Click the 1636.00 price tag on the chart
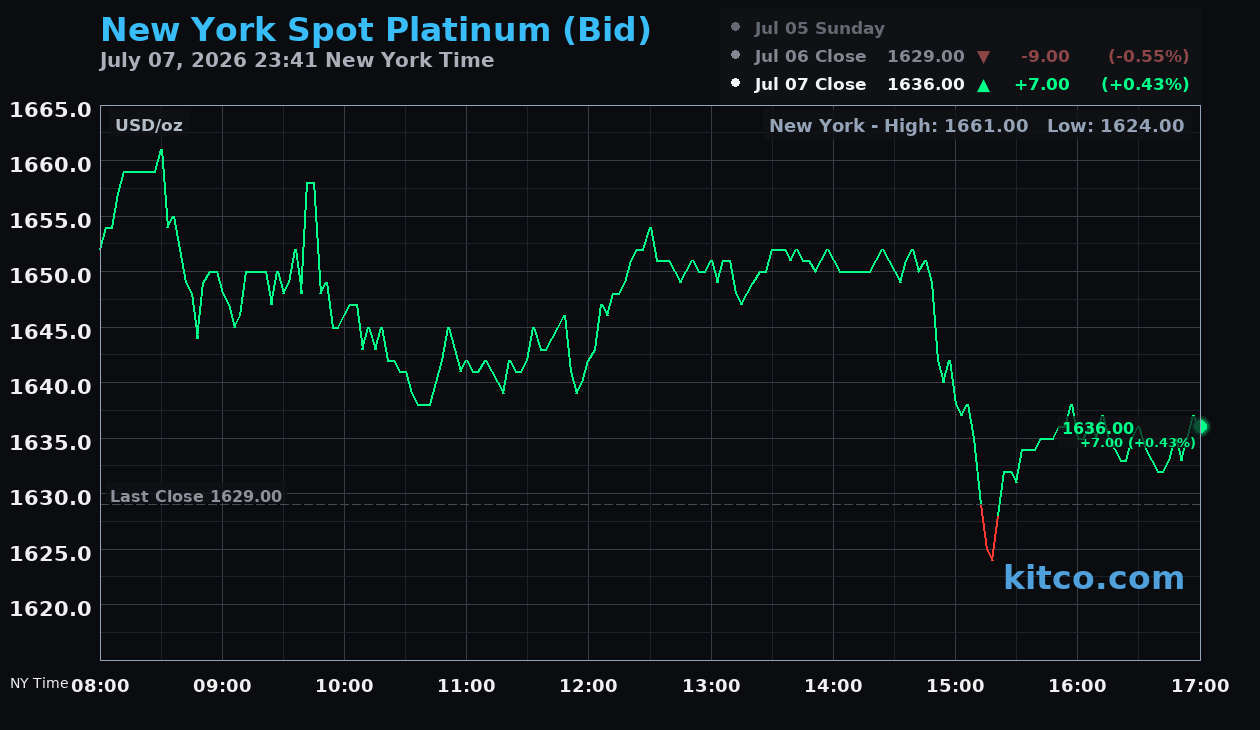 click(1098, 428)
